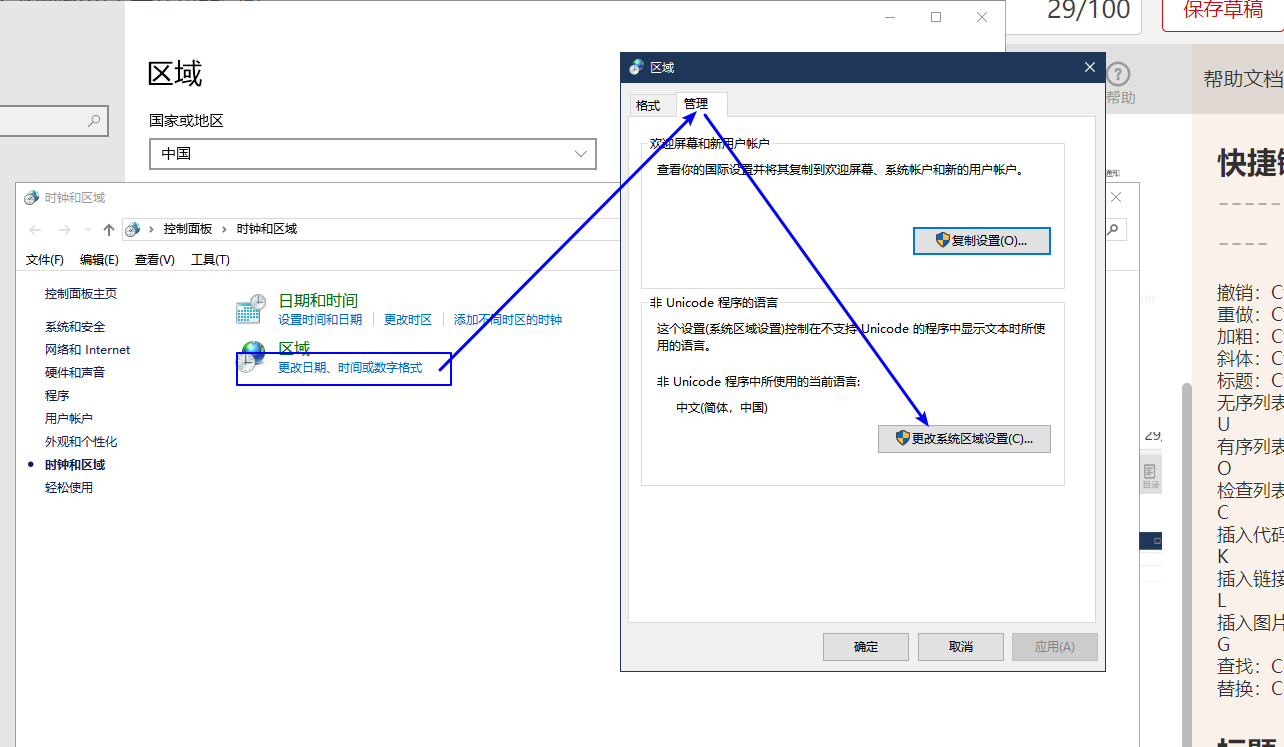Screen dimensions: 1284x747
Task: Click control panel search magnifier icon
Action: 1112,229
